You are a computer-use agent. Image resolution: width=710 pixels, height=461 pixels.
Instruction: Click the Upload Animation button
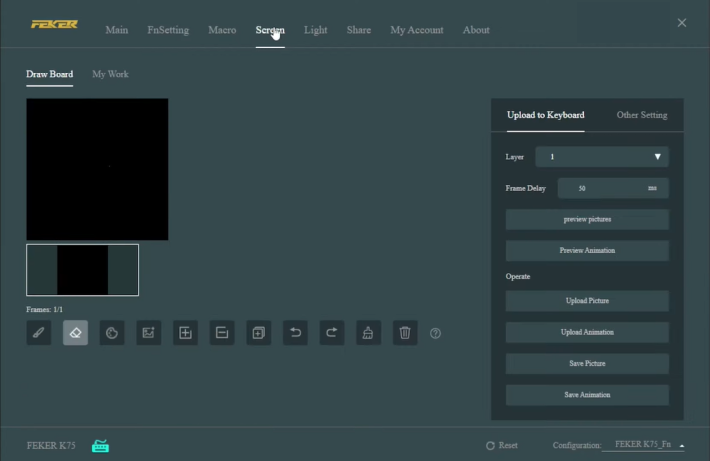click(x=587, y=332)
